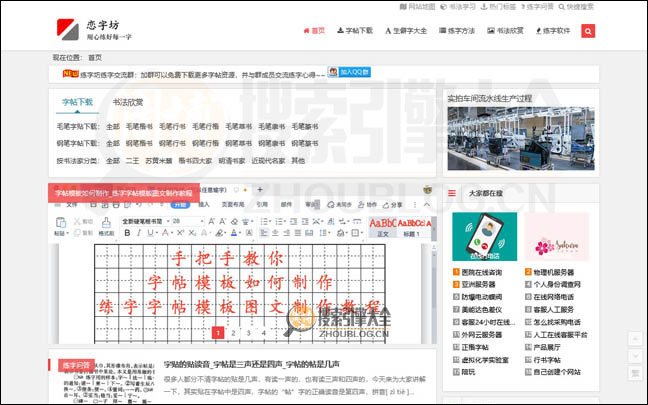Click 全部 in the 按书法家分类 row
This screenshot has width=648, height=405.
tap(113, 160)
